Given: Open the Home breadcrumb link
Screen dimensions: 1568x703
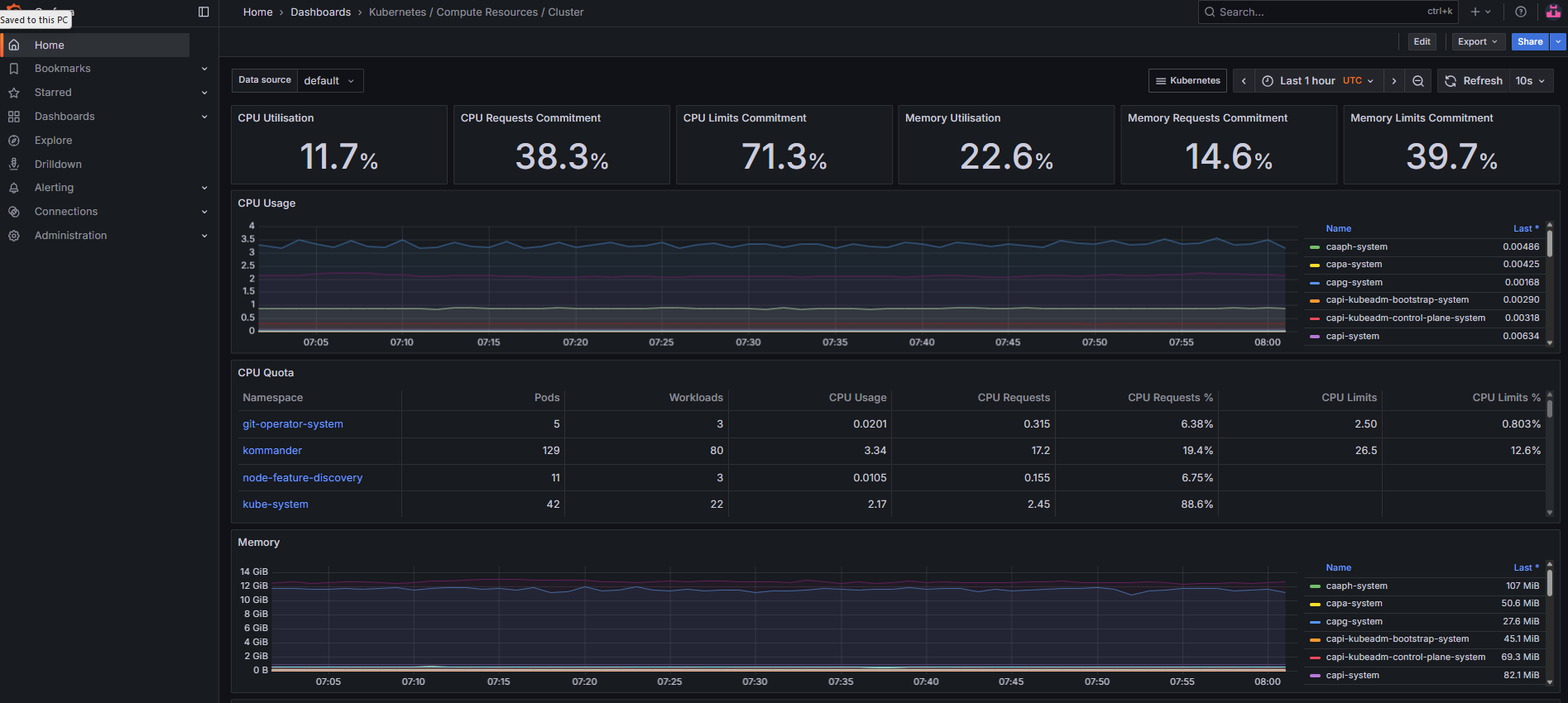Looking at the screenshot, I should tap(257, 12).
